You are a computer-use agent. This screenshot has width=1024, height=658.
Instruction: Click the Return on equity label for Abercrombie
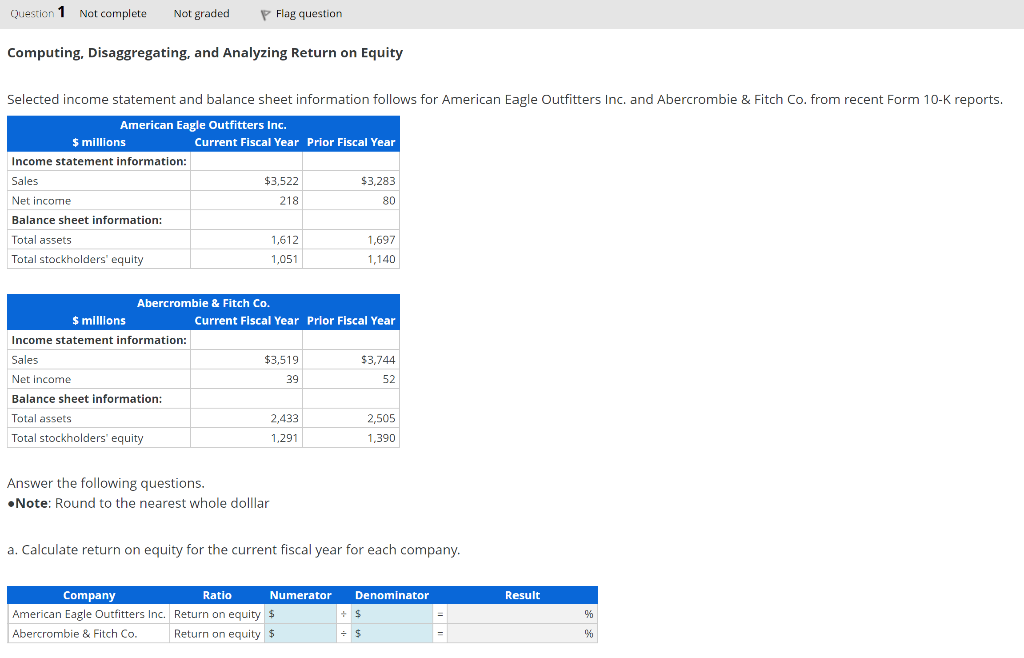tap(217, 632)
